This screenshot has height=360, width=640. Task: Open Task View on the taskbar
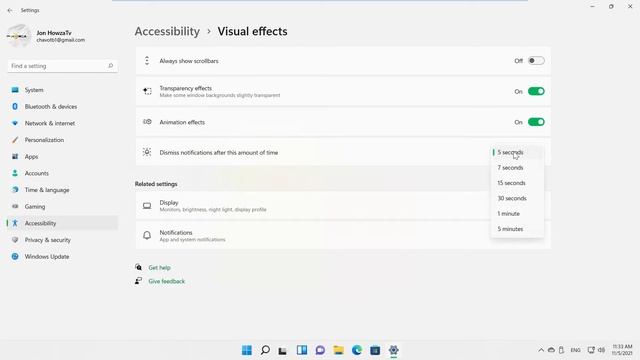click(282, 350)
